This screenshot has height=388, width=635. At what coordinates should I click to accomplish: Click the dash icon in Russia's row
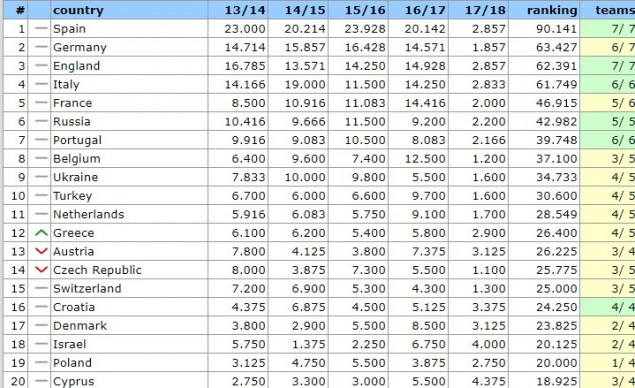point(41,121)
